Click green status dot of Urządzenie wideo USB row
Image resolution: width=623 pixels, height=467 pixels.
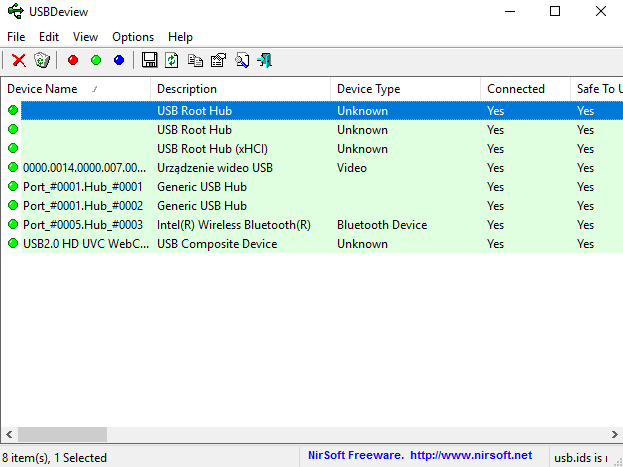point(13,167)
